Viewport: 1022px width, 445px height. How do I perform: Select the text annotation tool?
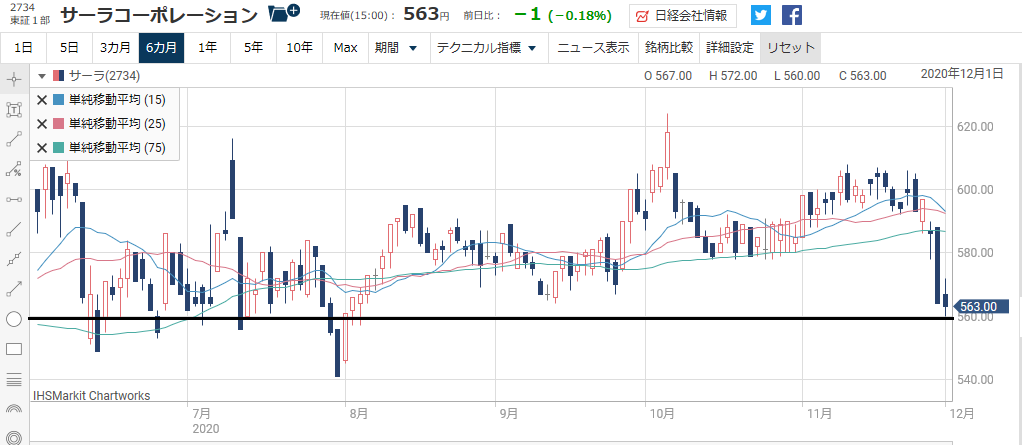[x=14, y=109]
